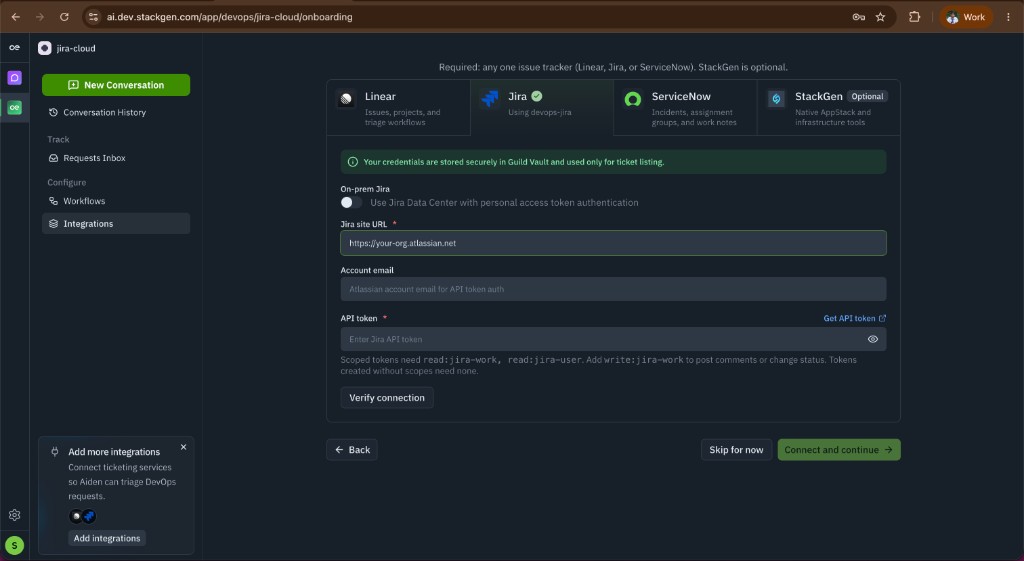Click Verify connection button
This screenshot has height=561, width=1024.
tap(387, 398)
